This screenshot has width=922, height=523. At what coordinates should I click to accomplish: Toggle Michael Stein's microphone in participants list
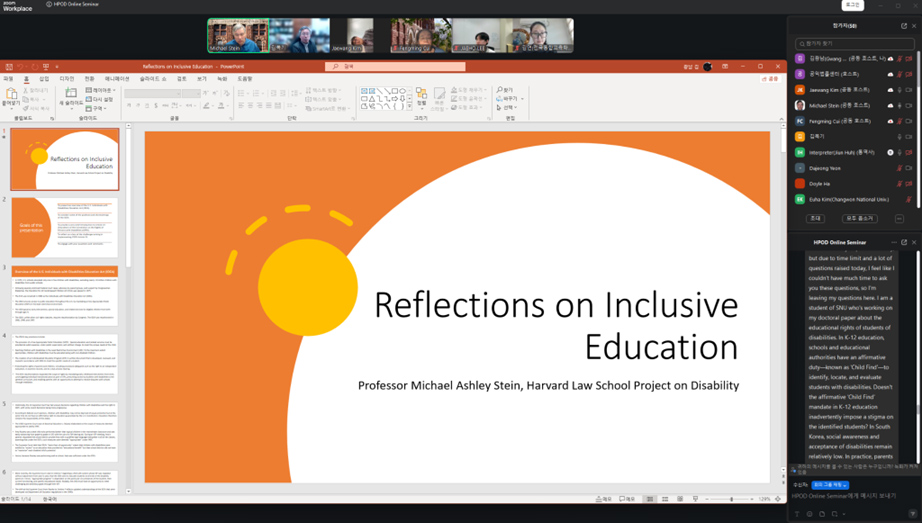click(899, 105)
